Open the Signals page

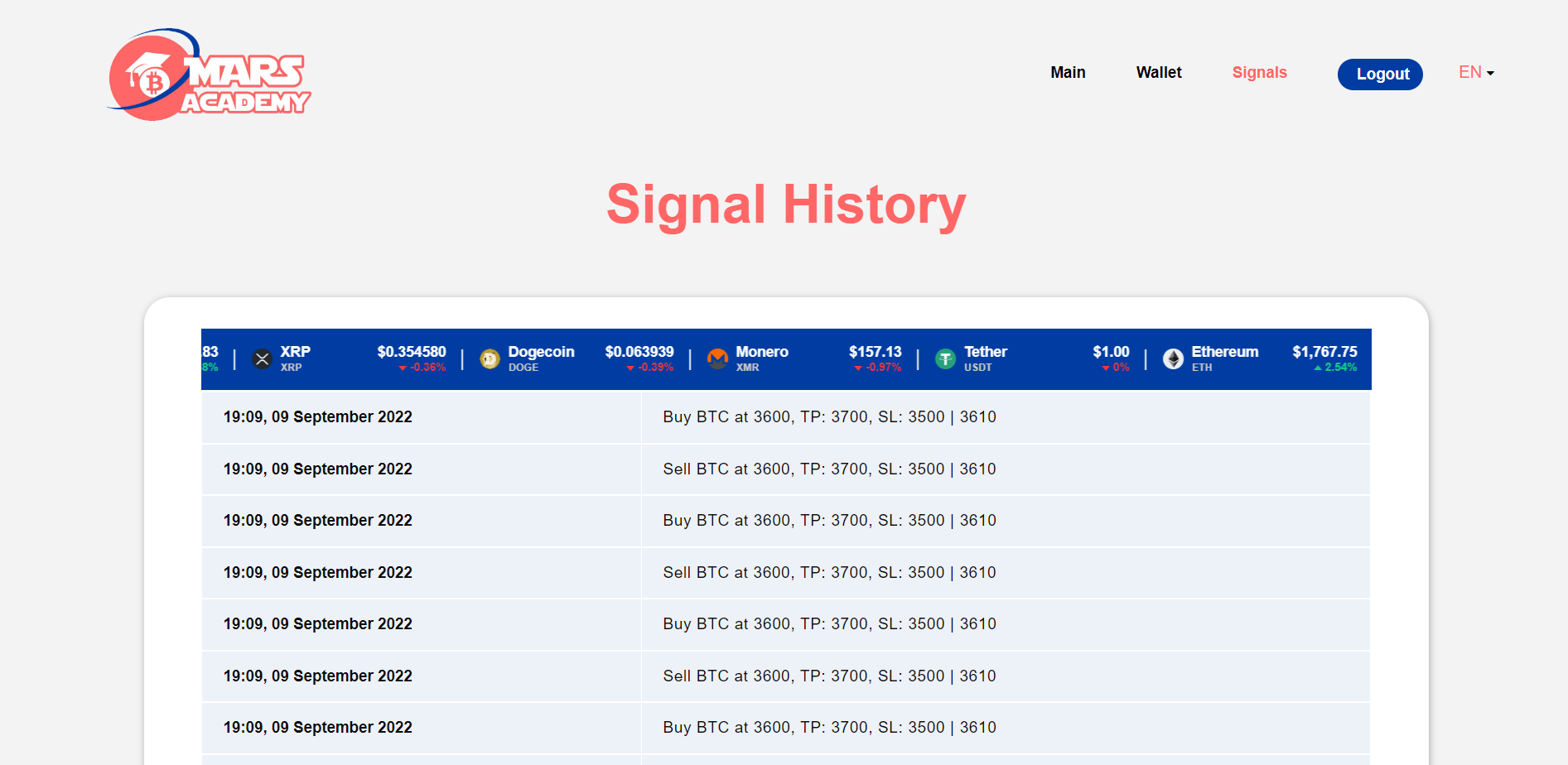point(1259,73)
